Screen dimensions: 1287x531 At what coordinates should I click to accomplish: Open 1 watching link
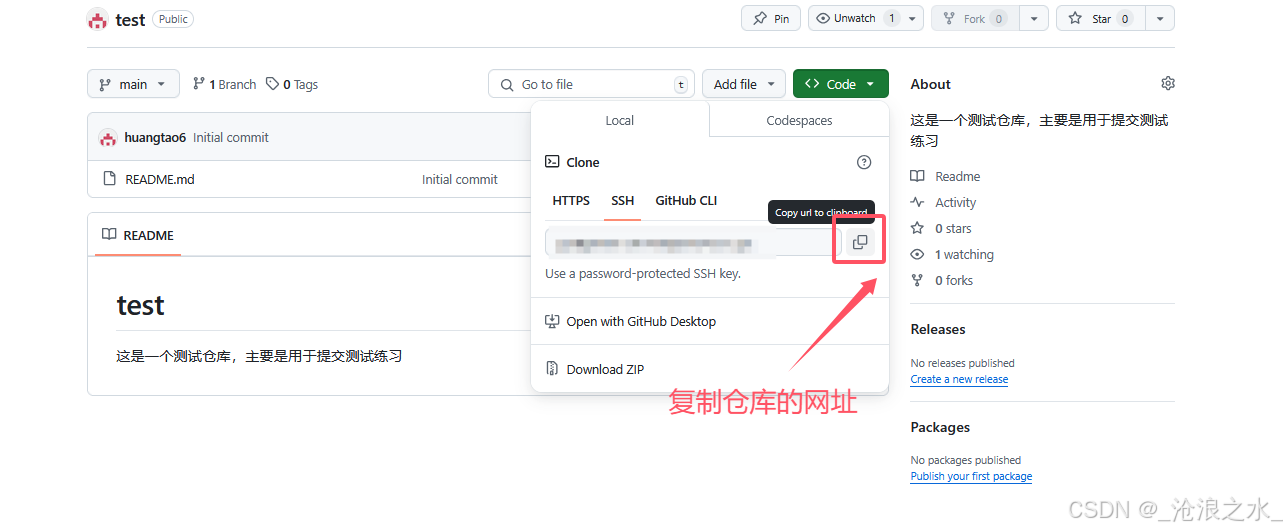[964, 254]
